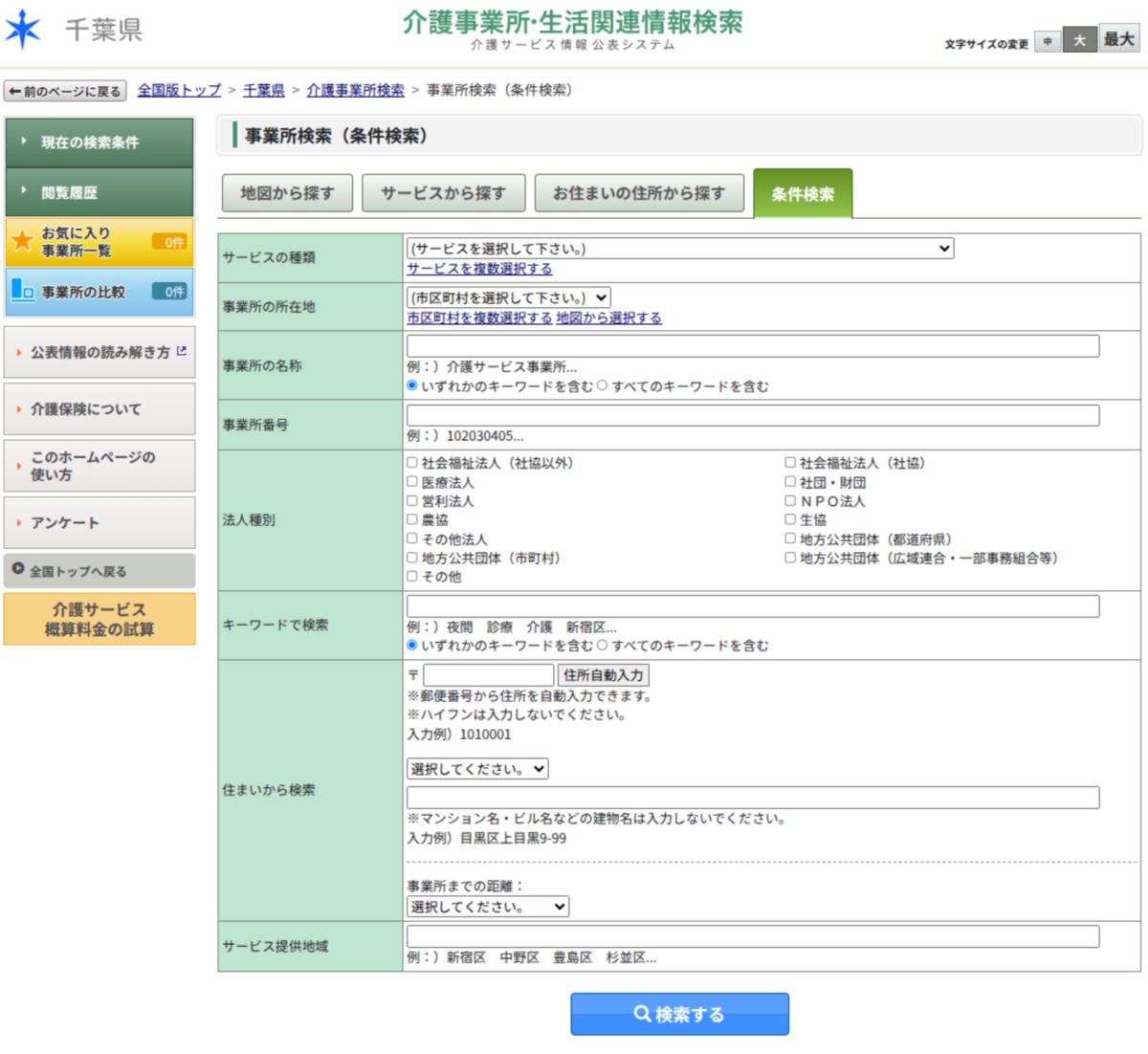Check 農協 checkbox
The height and width of the screenshot is (1054, 1148).
pos(412,519)
